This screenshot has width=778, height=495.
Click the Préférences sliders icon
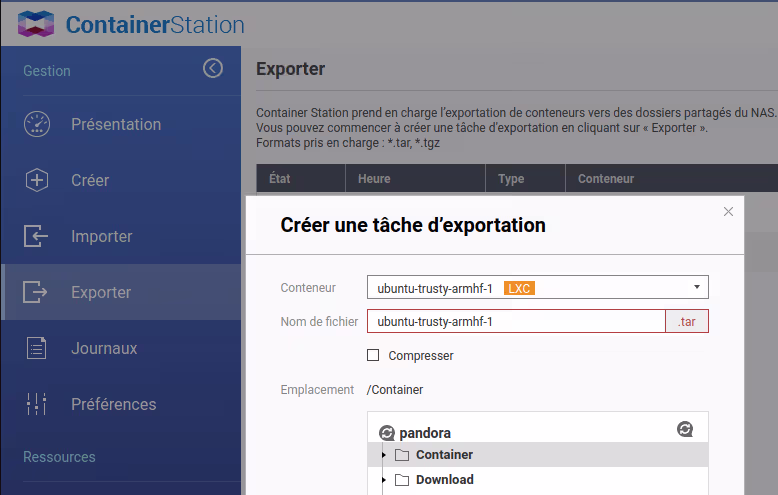click(37, 405)
